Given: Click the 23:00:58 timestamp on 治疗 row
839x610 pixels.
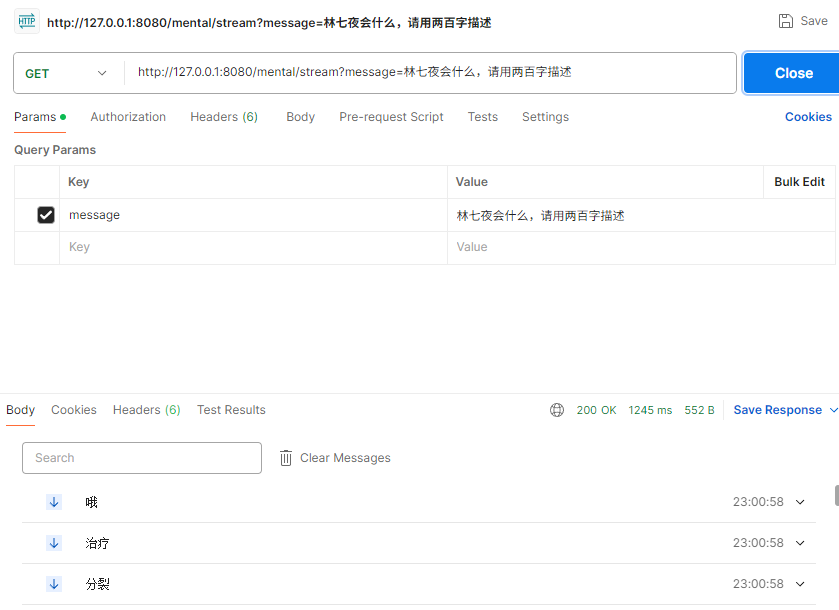Looking at the screenshot, I should click(x=758, y=543).
